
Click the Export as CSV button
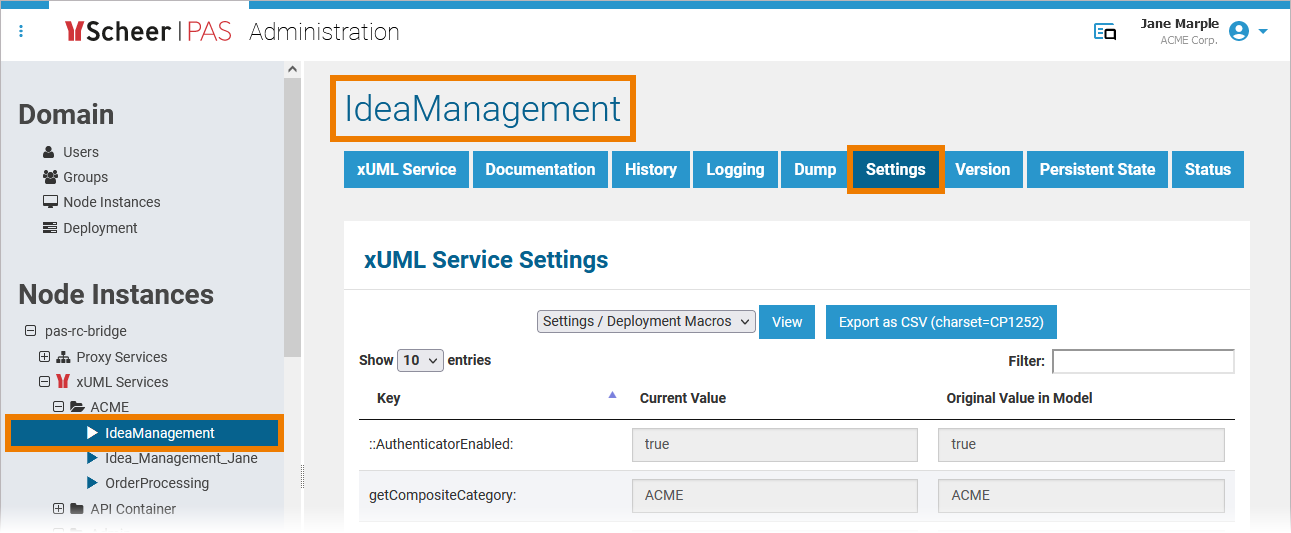point(940,322)
